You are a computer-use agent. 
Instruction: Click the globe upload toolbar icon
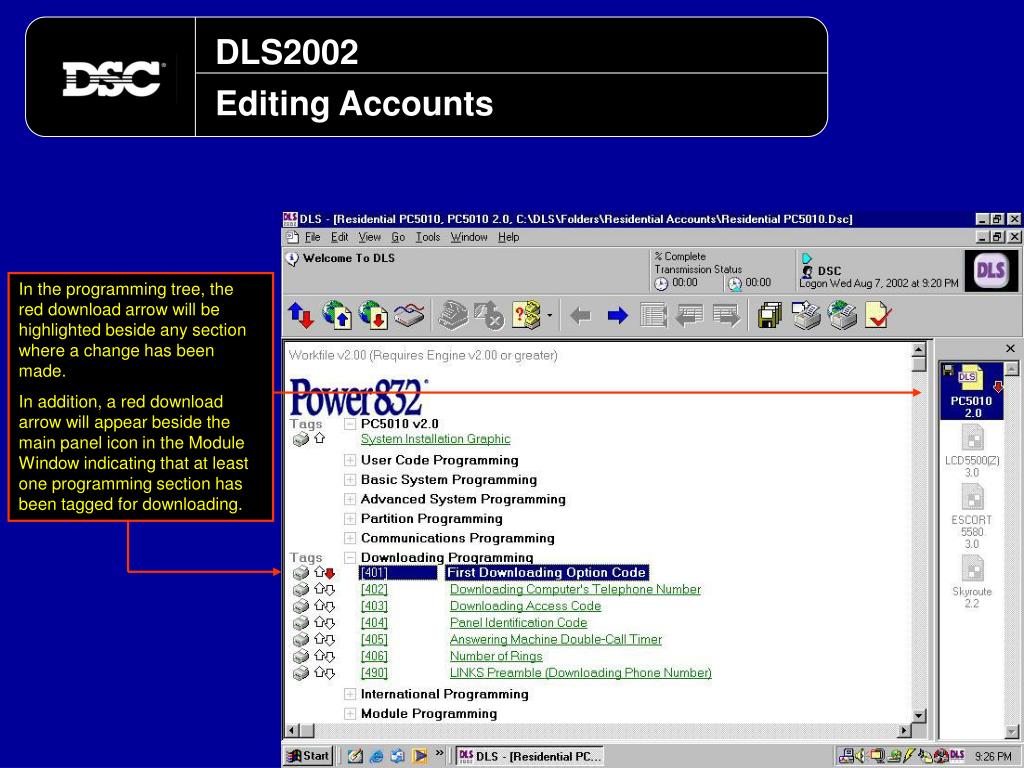tap(337, 315)
